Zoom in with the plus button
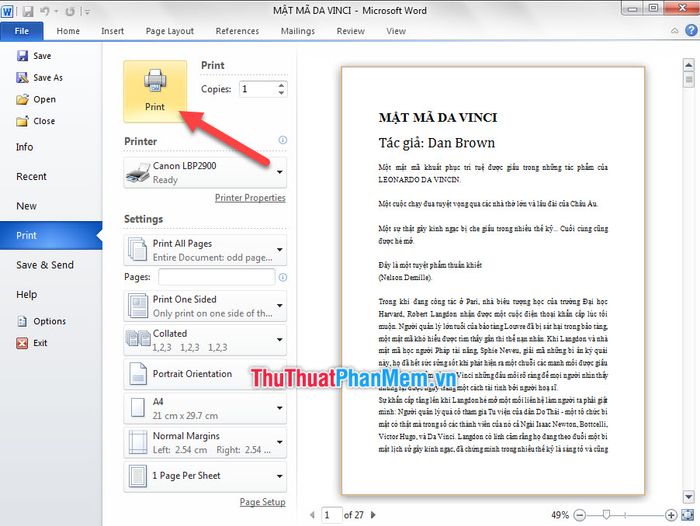 [x=671, y=515]
